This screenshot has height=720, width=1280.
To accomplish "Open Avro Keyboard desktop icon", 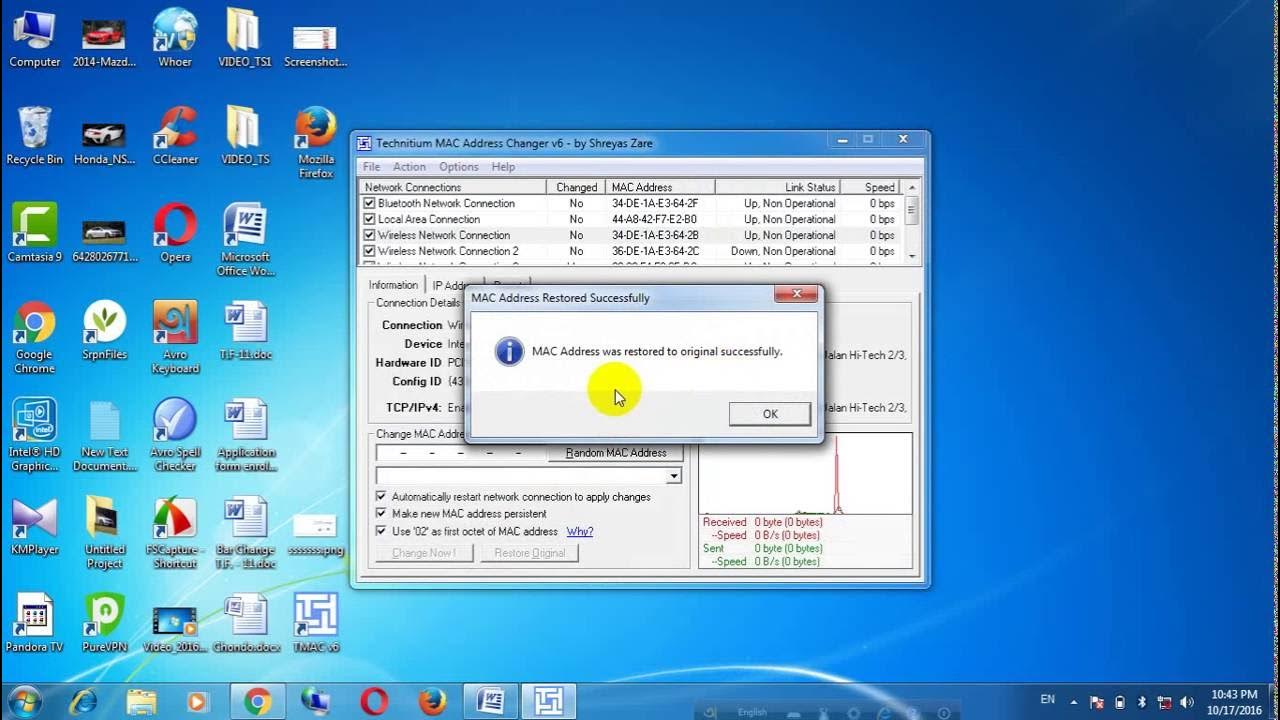I will (175, 338).
